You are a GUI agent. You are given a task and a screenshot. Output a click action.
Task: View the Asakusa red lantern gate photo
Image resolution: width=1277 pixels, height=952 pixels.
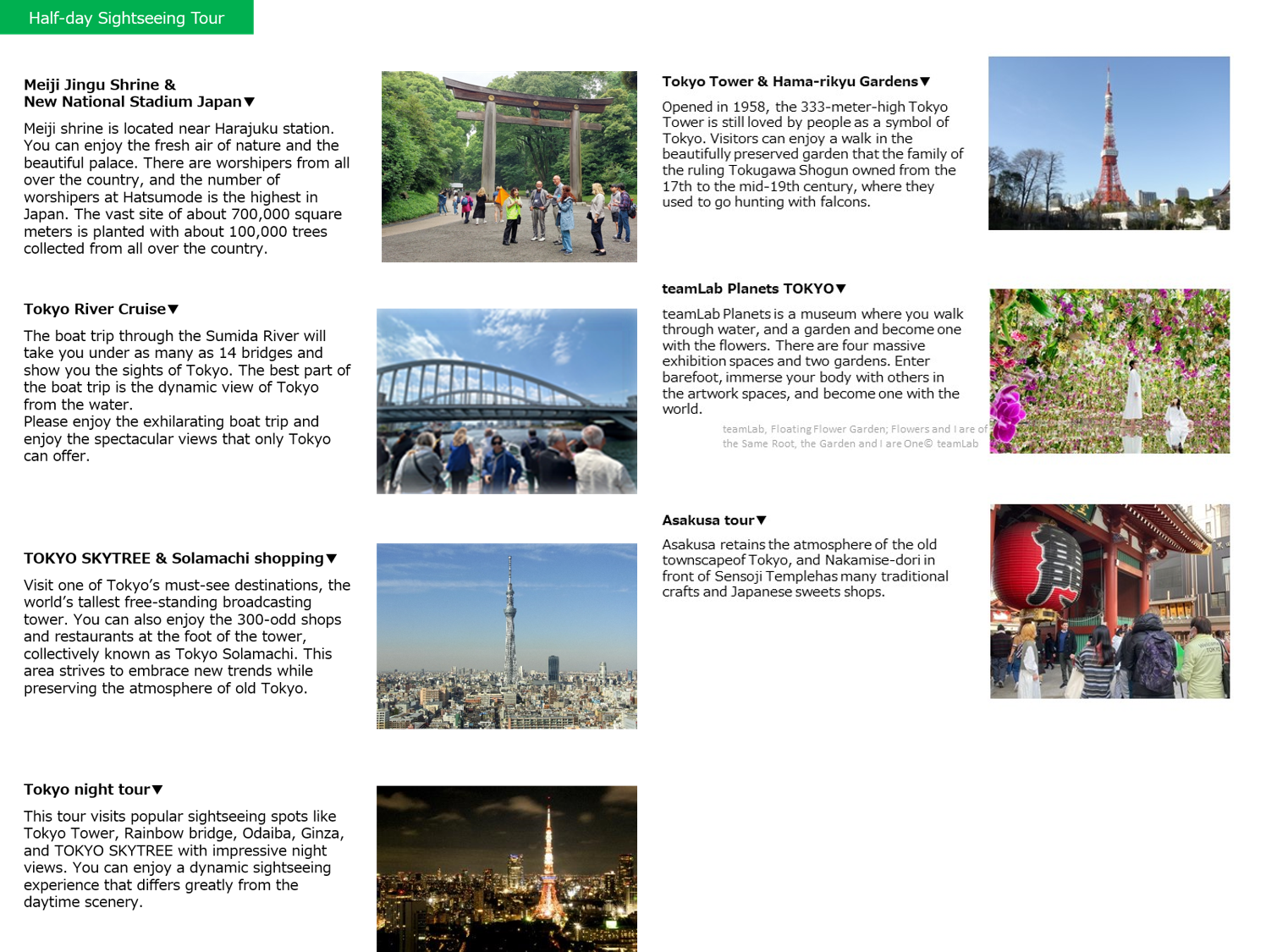[x=1109, y=601]
